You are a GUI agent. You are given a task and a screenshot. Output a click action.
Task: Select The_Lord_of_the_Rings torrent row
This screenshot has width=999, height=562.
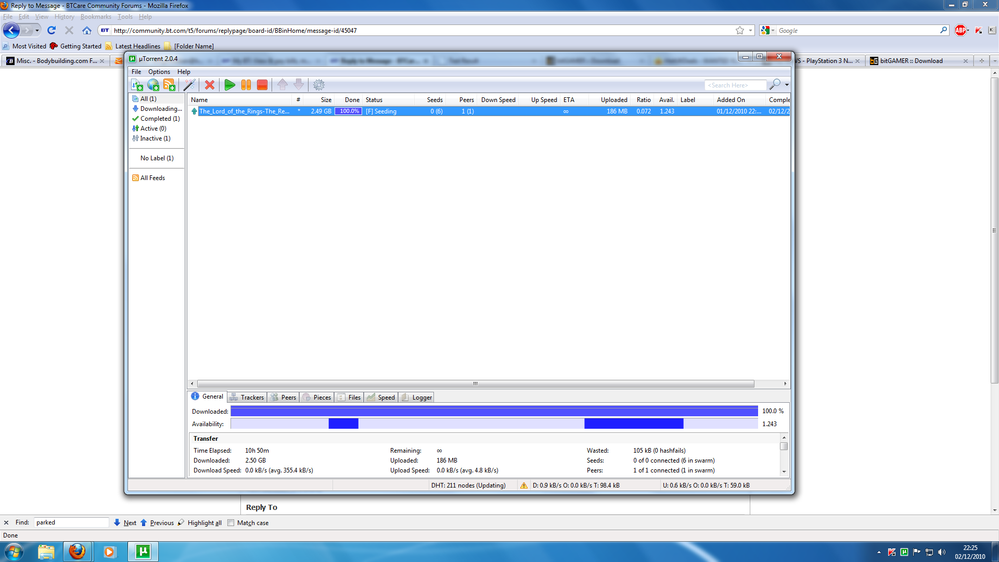[489, 112]
